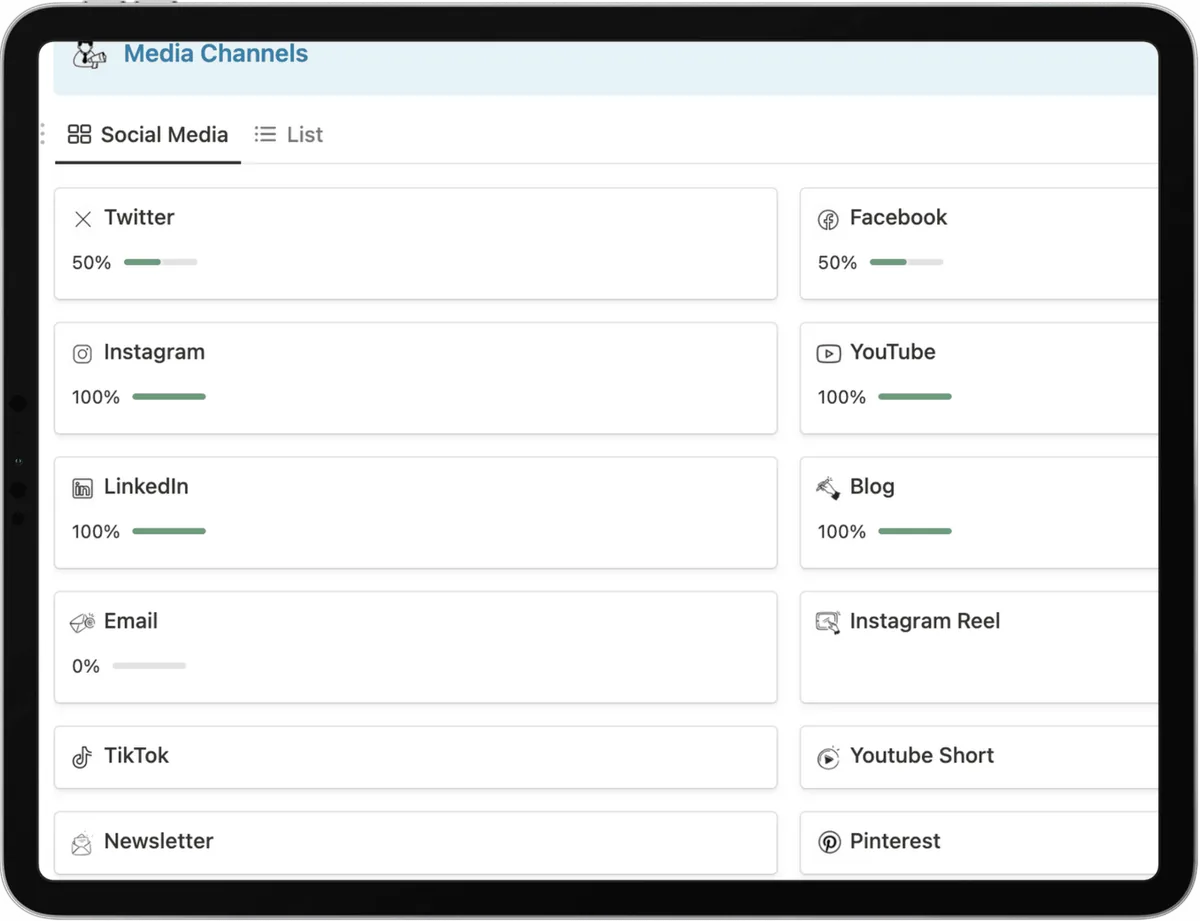The width and height of the screenshot is (1200, 921).
Task: Click the list icon beside List tab
Action: (x=265, y=134)
